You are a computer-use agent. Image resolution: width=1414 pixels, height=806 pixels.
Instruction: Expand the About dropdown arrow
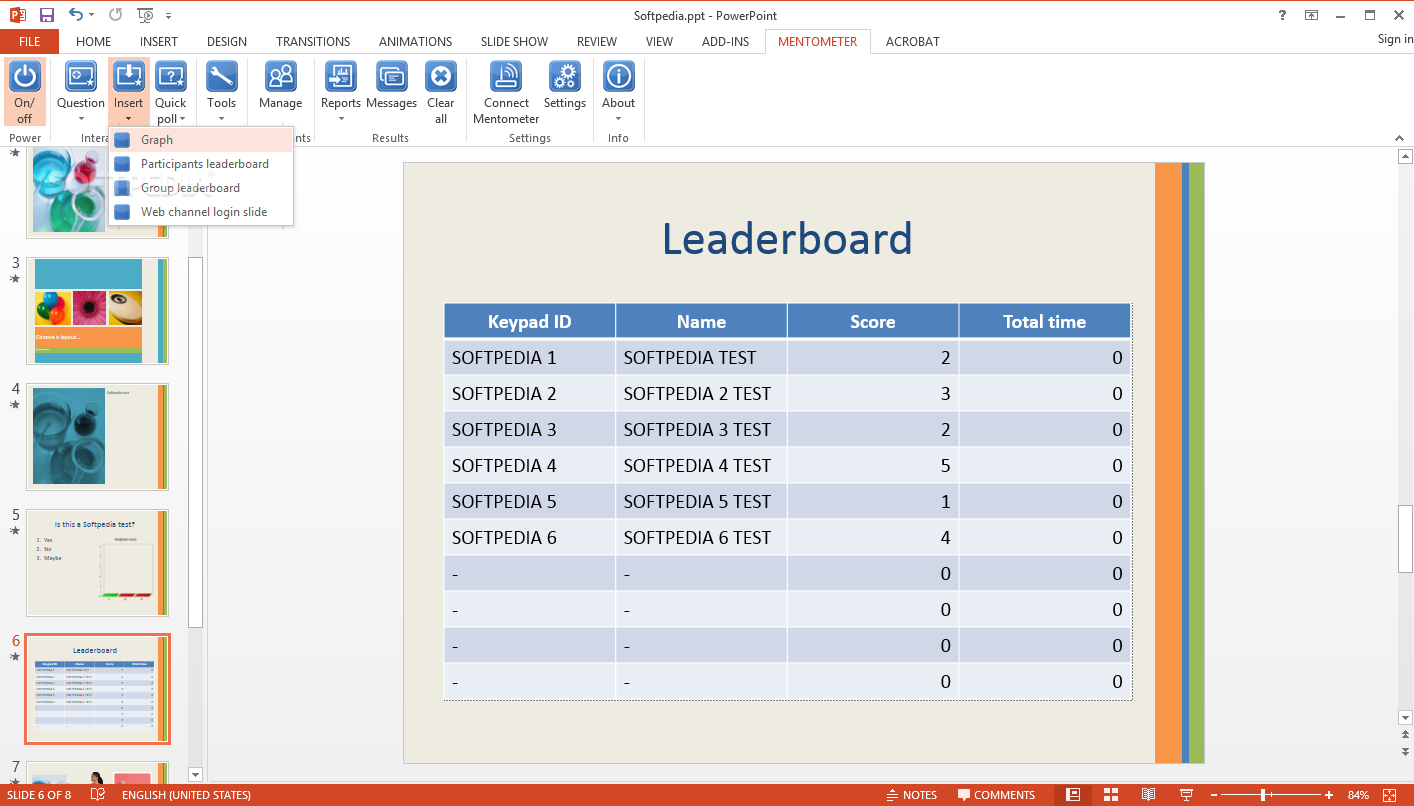click(619, 119)
